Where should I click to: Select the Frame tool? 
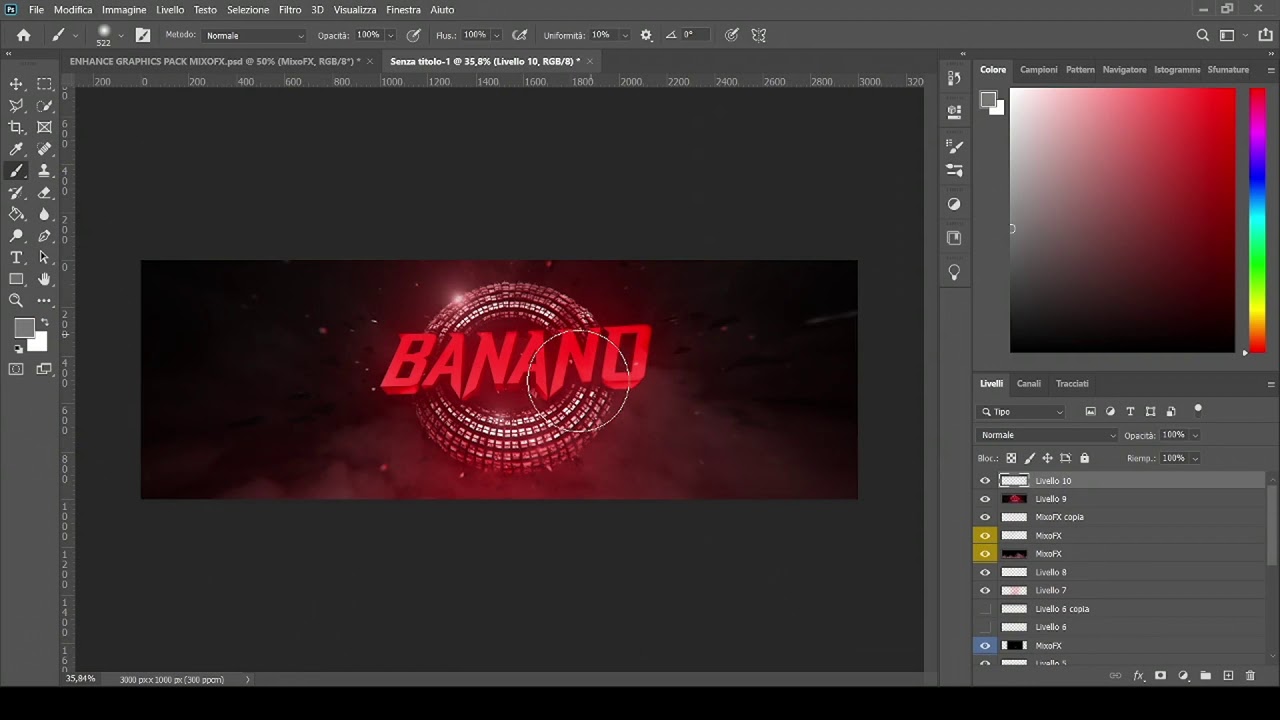44,127
